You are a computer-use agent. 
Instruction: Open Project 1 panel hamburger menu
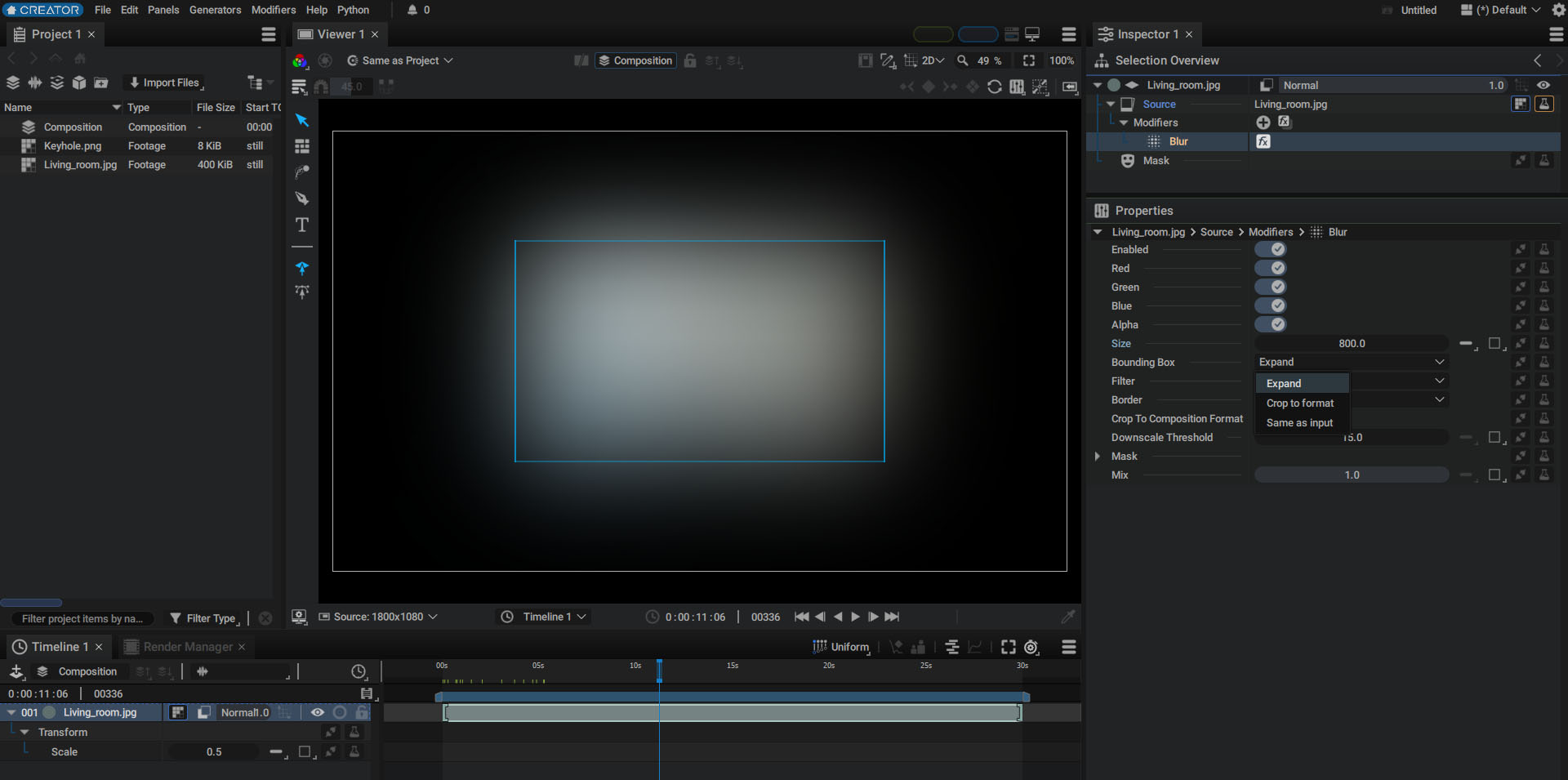coord(269,34)
